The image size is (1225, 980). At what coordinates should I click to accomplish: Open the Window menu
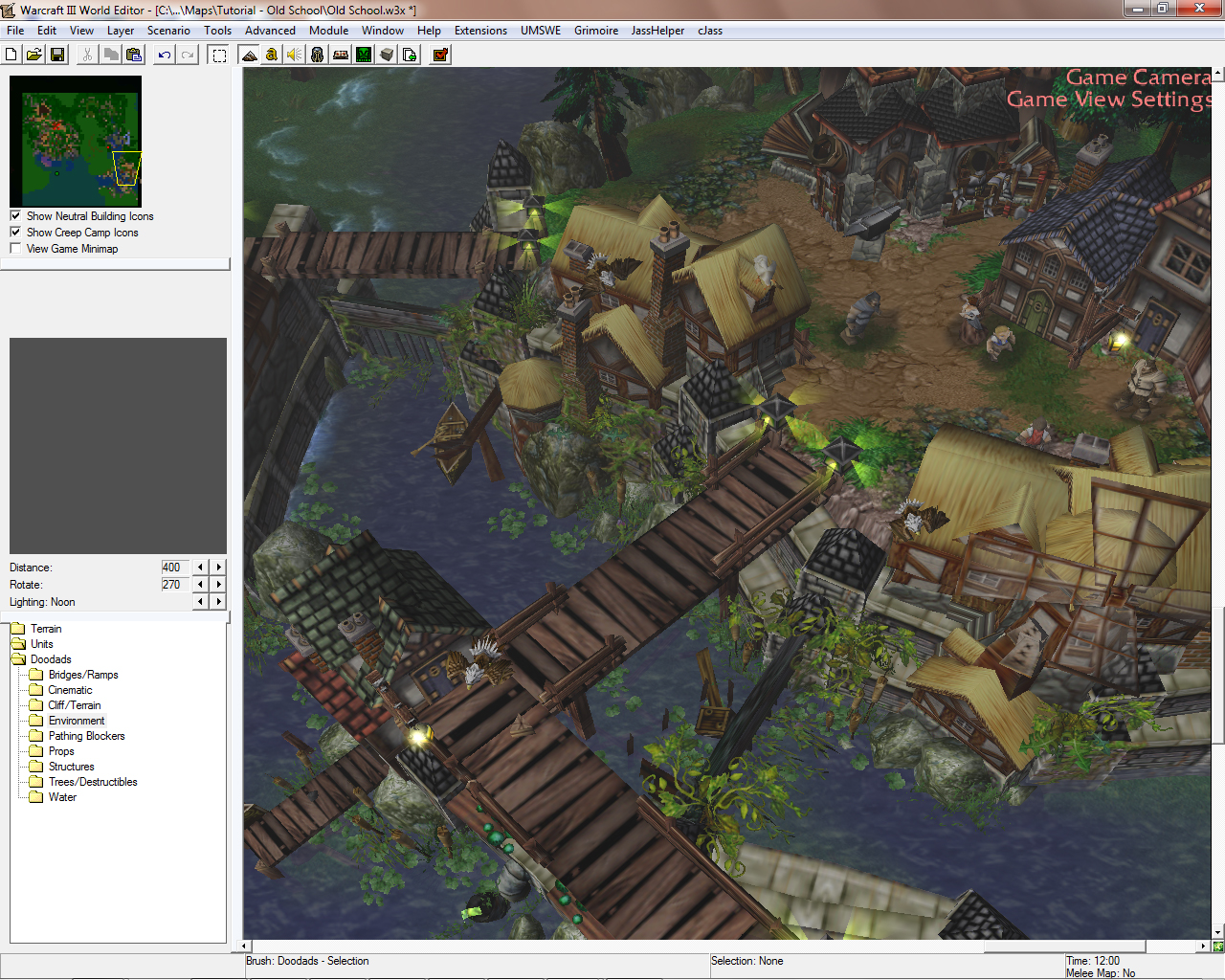click(383, 31)
